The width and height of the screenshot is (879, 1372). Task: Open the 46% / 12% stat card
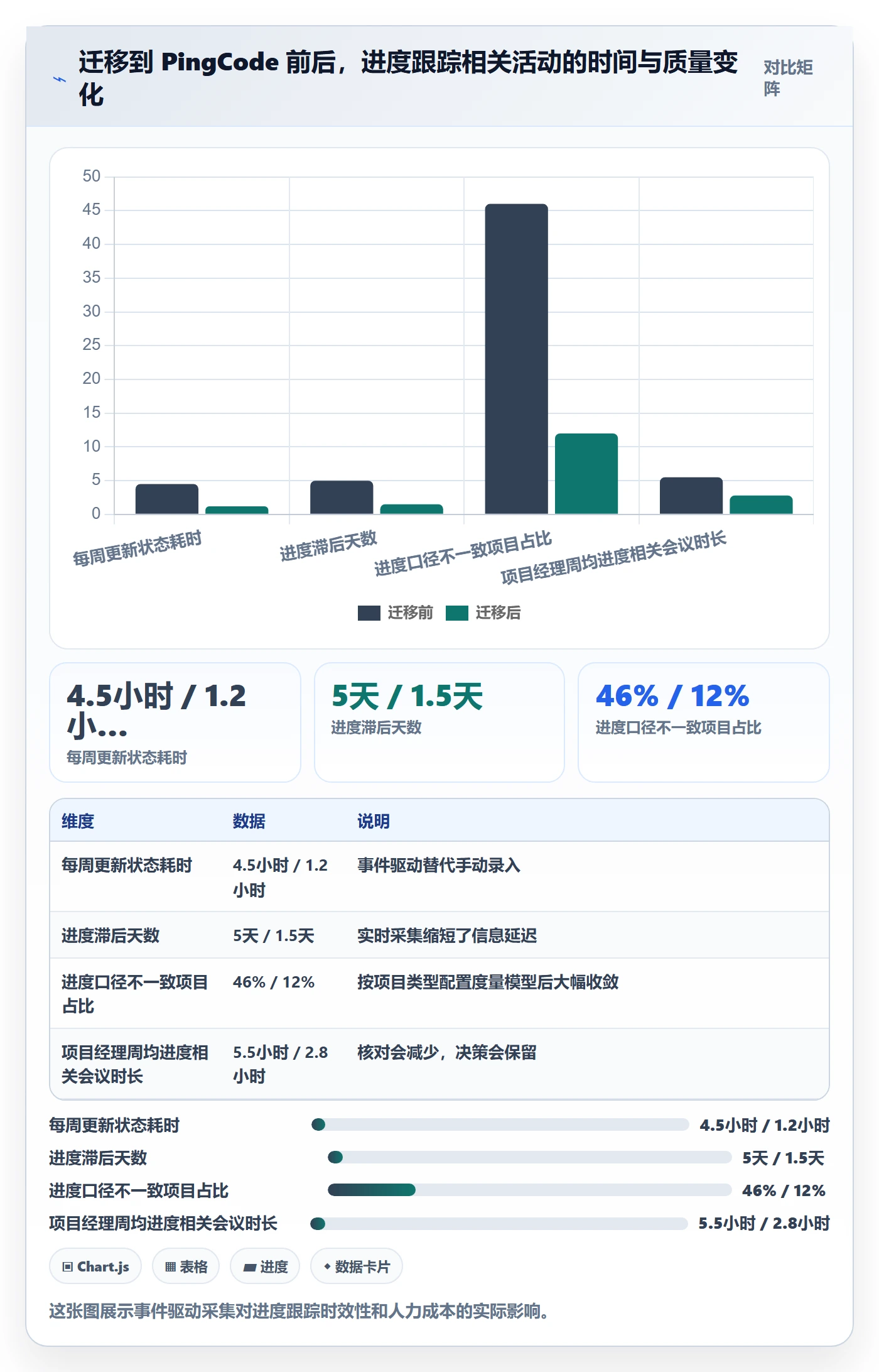click(704, 722)
